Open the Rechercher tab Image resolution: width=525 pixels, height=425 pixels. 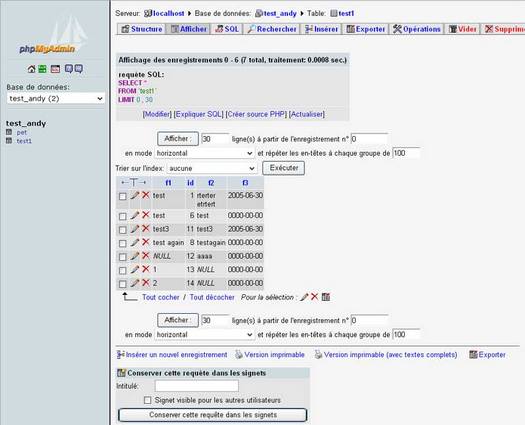coord(272,29)
